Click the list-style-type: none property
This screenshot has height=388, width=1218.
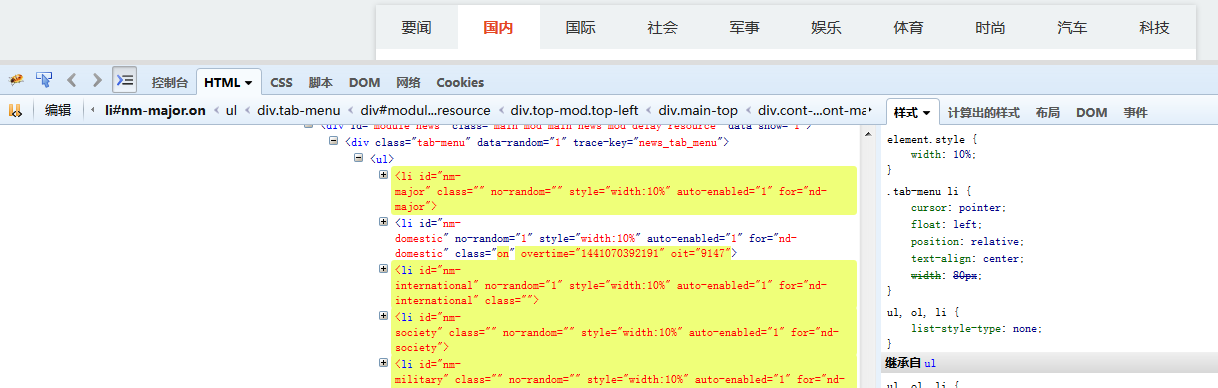(x=977, y=328)
